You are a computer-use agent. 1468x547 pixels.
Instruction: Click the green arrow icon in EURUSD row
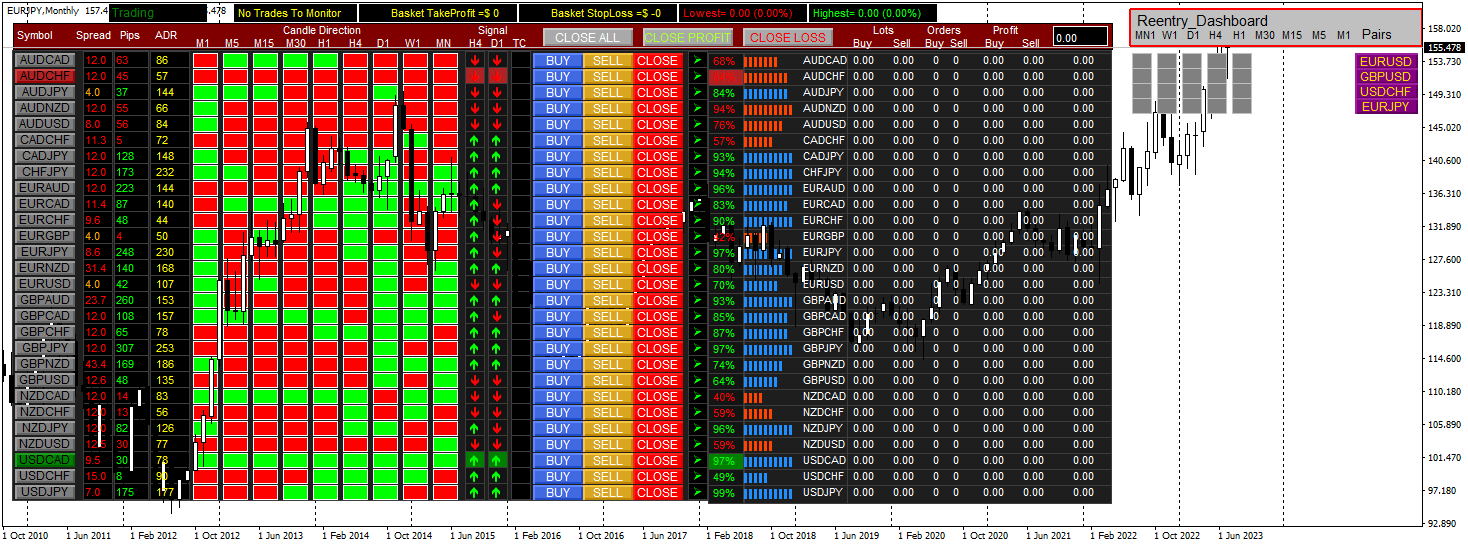point(698,285)
